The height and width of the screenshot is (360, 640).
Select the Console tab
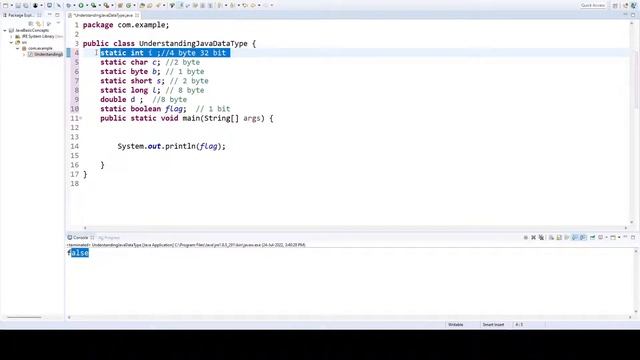pyautogui.click(x=80, y=238)
